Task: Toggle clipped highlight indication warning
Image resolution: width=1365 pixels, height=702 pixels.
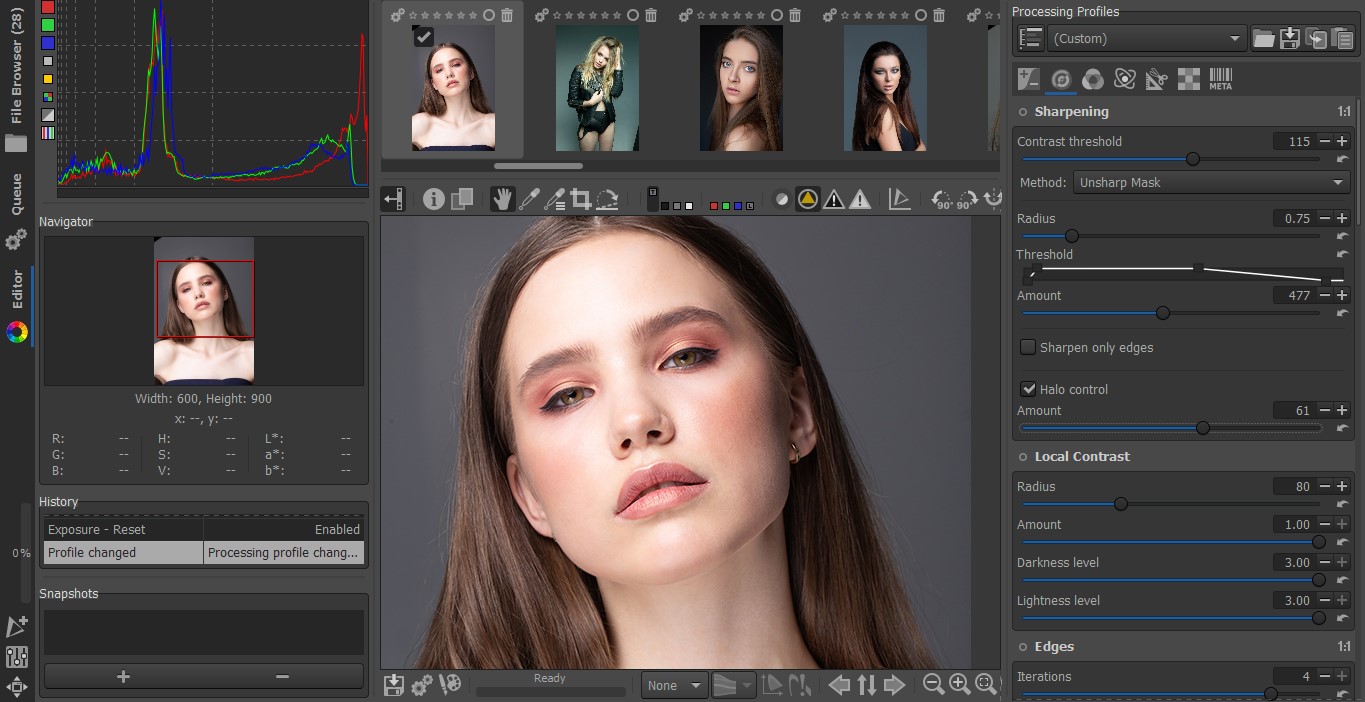Action: click(x=860, y=199)
